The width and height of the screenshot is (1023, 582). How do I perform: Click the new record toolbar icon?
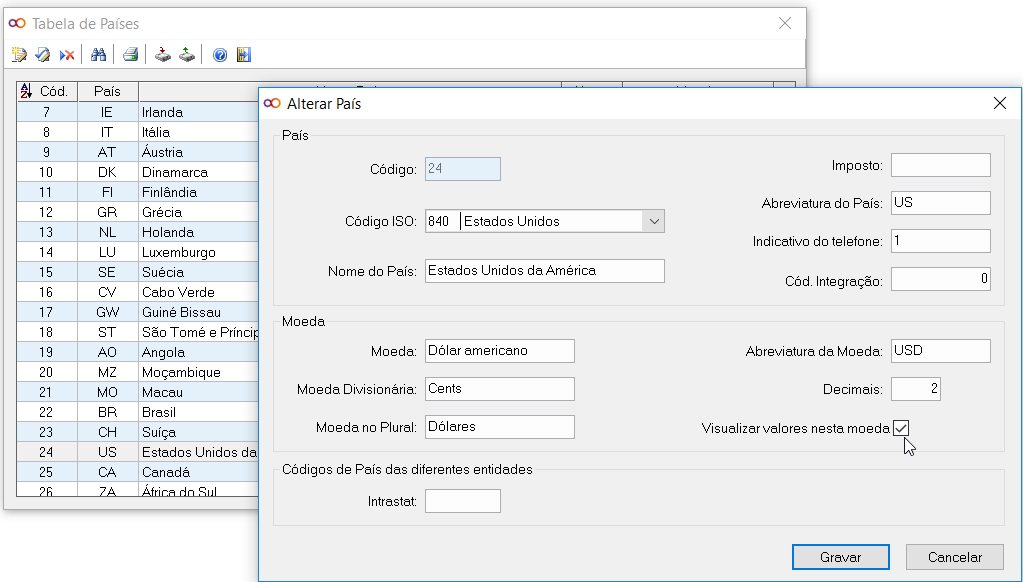[19, 55]
